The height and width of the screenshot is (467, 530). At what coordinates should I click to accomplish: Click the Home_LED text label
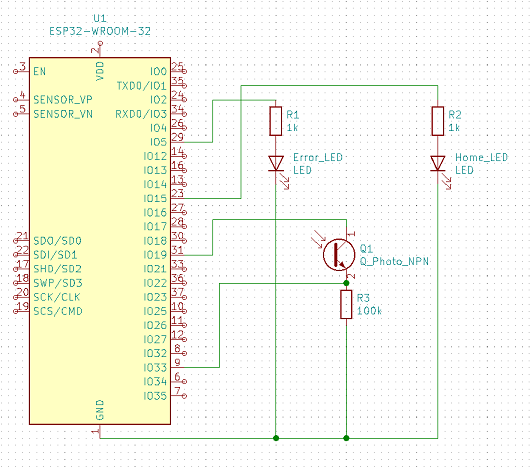coord(481,157)
